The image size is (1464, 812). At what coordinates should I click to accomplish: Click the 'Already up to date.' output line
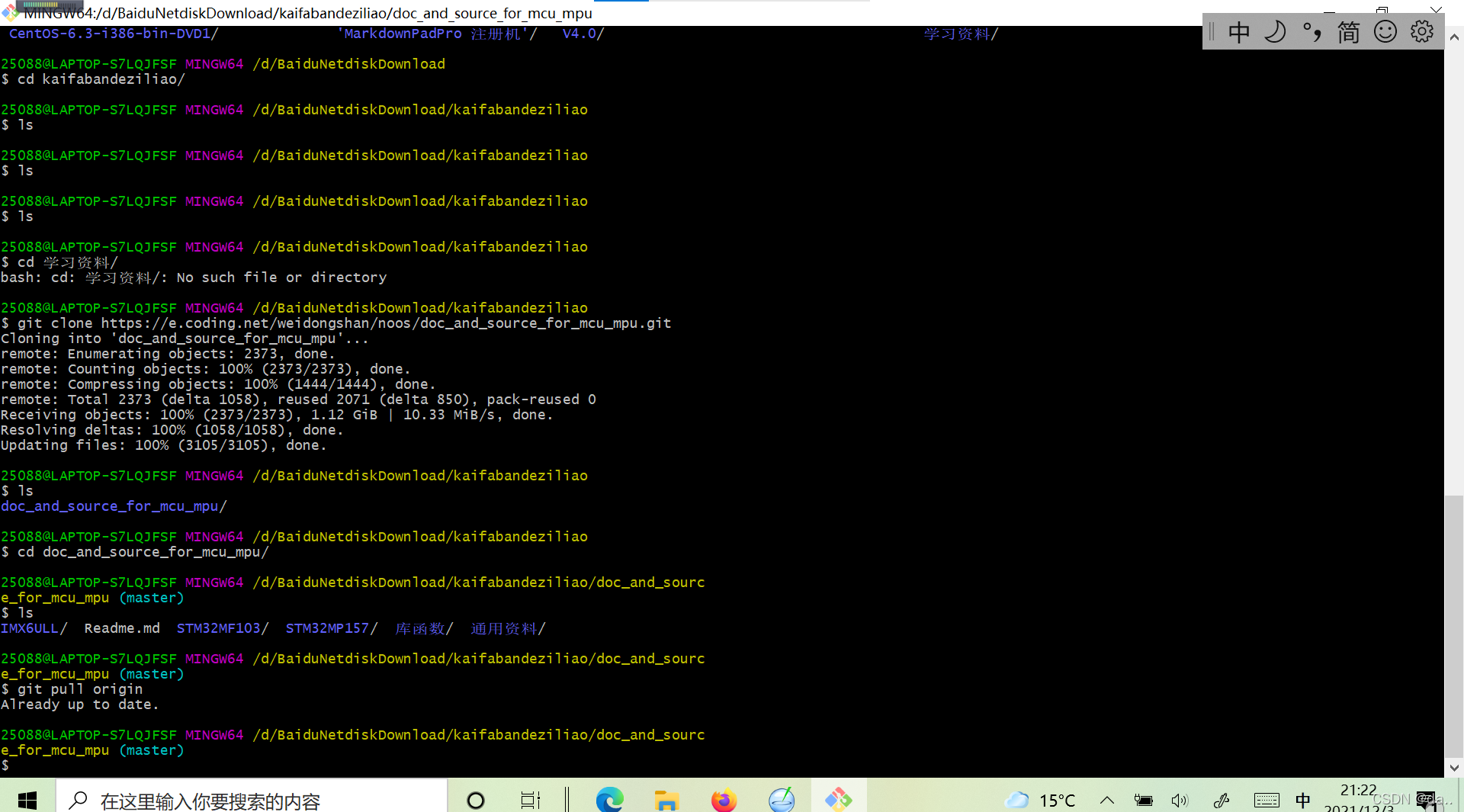coord(80,704)
